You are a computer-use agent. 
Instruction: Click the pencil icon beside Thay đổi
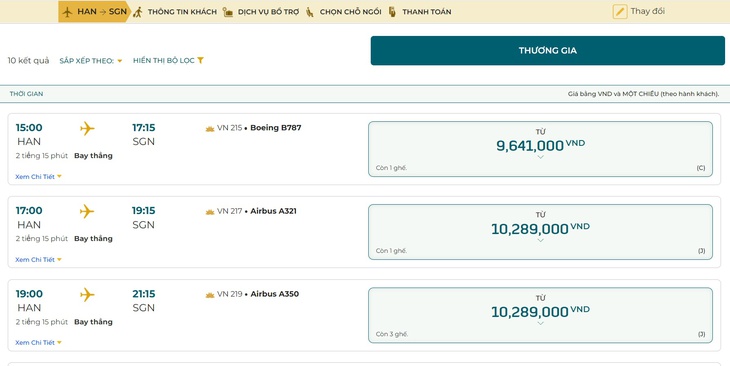point(620,12)
